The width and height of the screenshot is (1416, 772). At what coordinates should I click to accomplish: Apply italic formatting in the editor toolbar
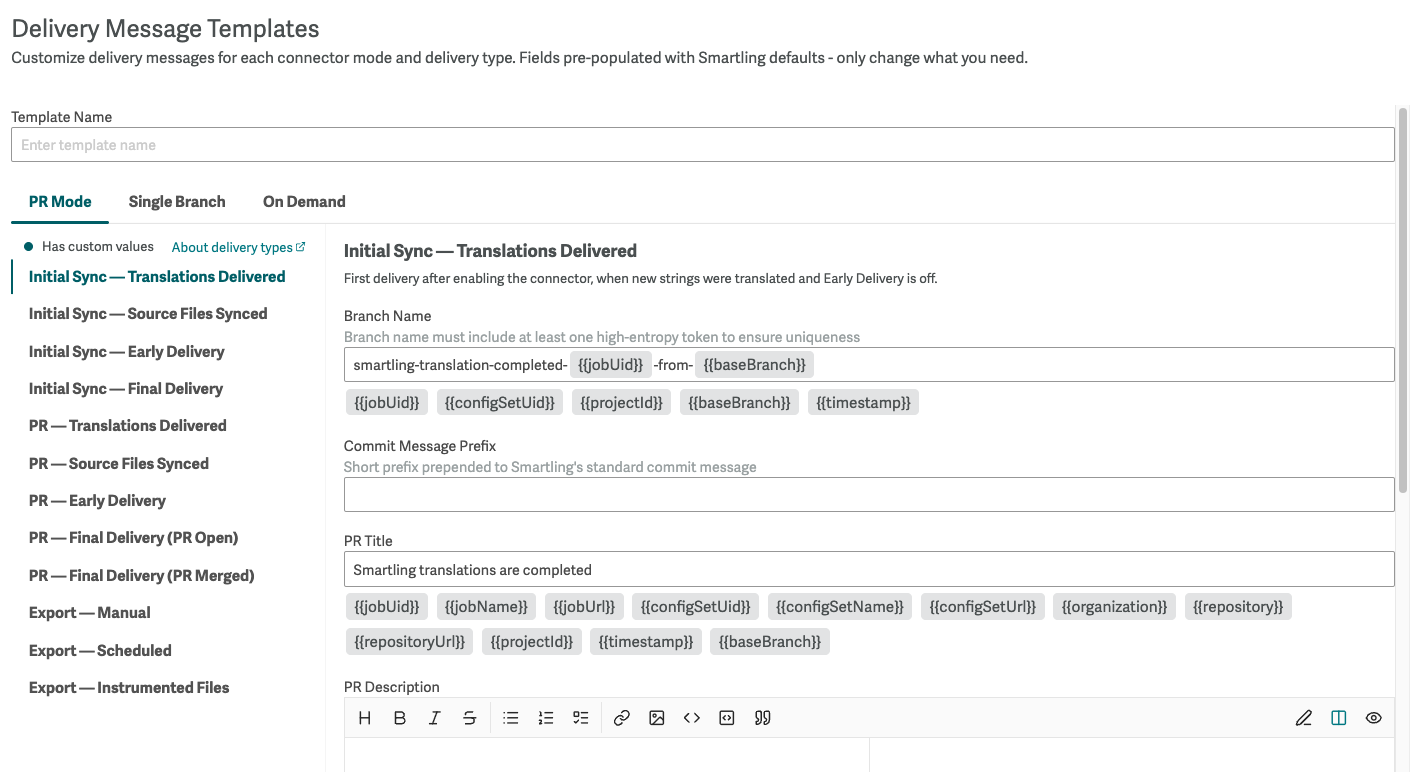pyautogui.click(x=435, y=718)
